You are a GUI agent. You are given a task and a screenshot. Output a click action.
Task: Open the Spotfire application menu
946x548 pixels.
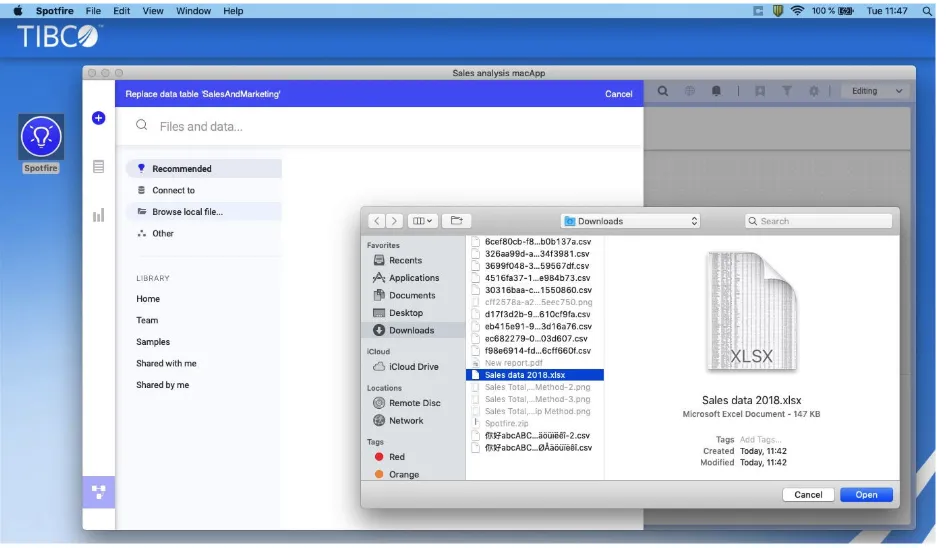click(54, 11)
